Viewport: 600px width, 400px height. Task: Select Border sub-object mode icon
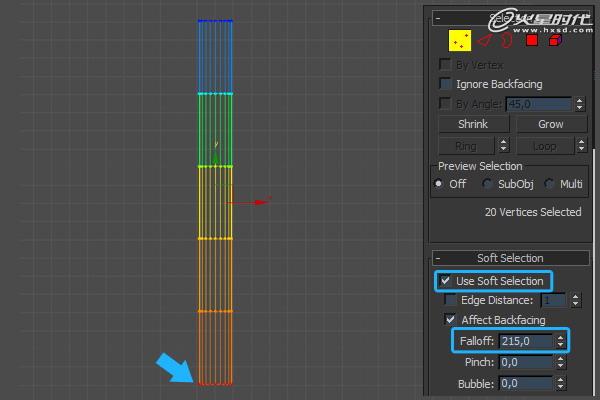pos(506,40)
